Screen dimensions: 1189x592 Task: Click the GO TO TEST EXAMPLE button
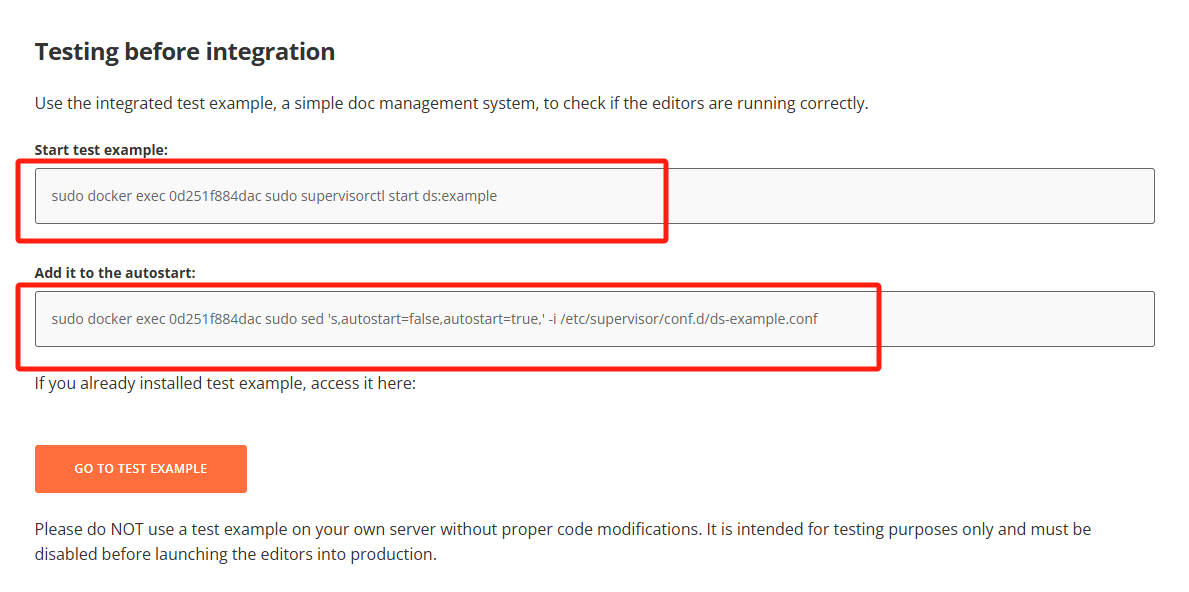click(140, 468)
